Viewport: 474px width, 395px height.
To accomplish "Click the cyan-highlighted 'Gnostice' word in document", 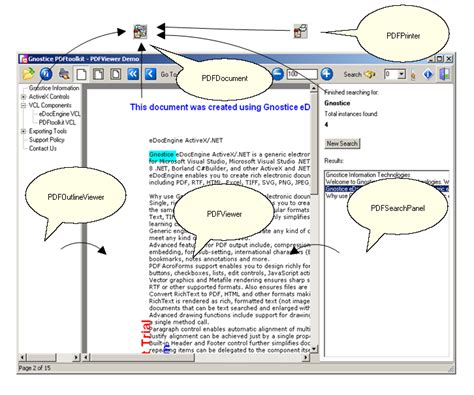I will point(162,154).
